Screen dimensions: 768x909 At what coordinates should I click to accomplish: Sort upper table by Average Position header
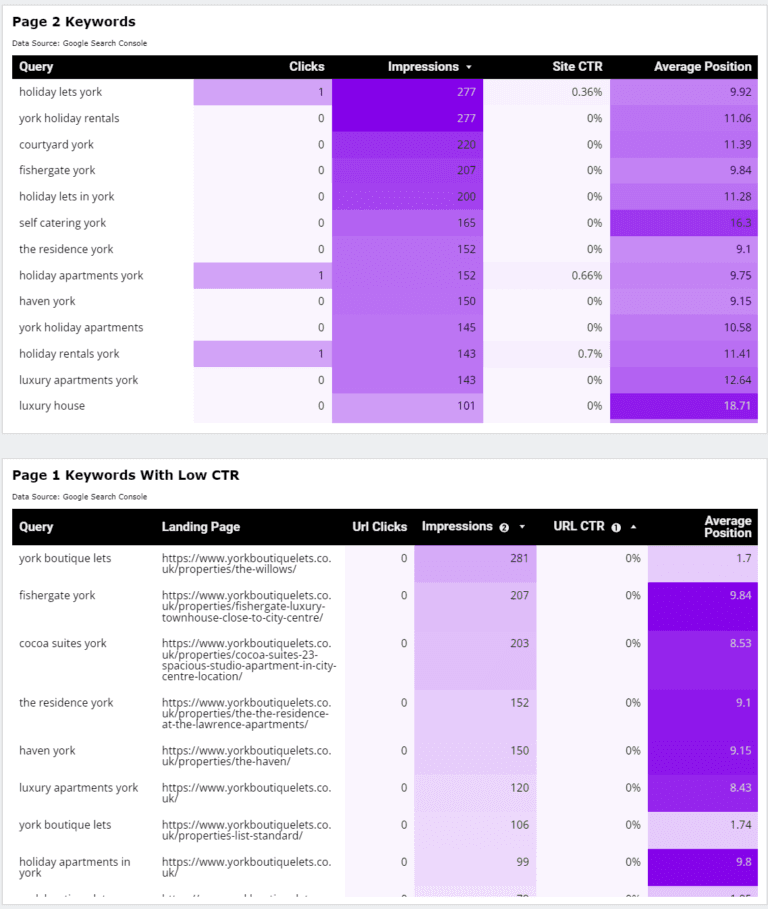pyautogui.click(x=702, y=67)
